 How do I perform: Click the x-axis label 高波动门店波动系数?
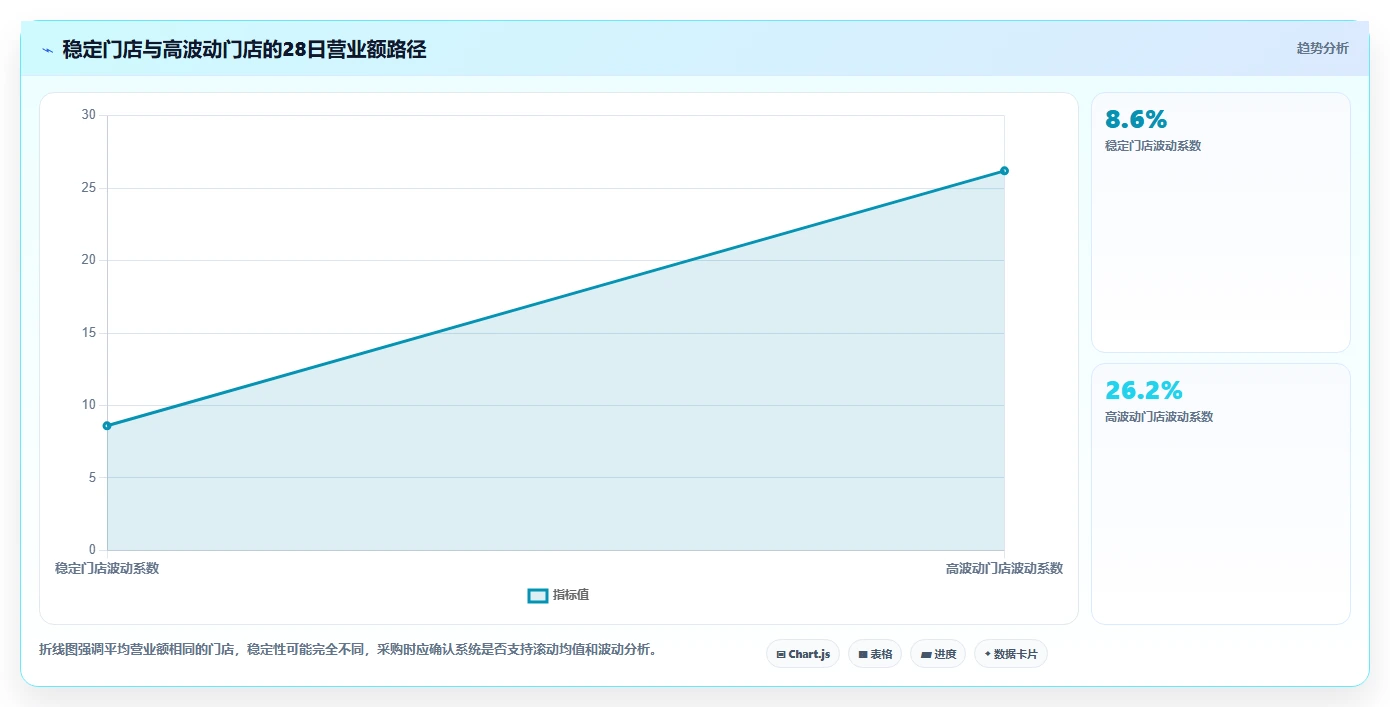(1004, 568)
